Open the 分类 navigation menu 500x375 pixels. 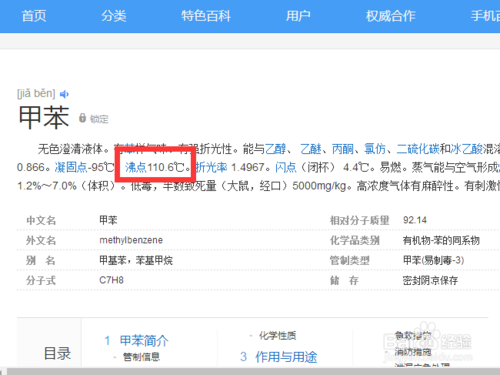114,16
